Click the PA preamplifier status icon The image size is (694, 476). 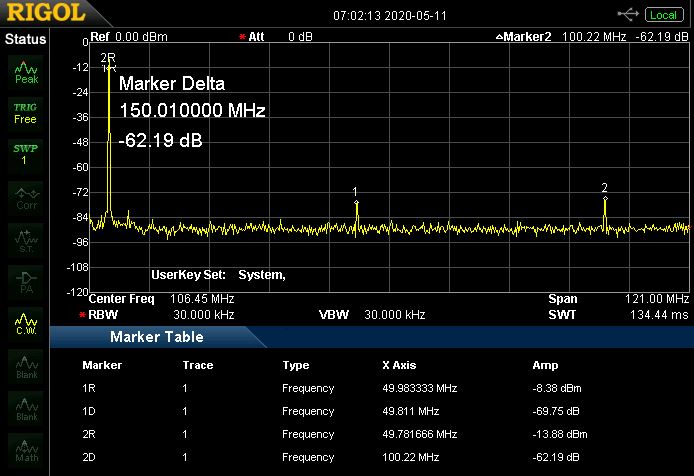click(x=26, y=283)
